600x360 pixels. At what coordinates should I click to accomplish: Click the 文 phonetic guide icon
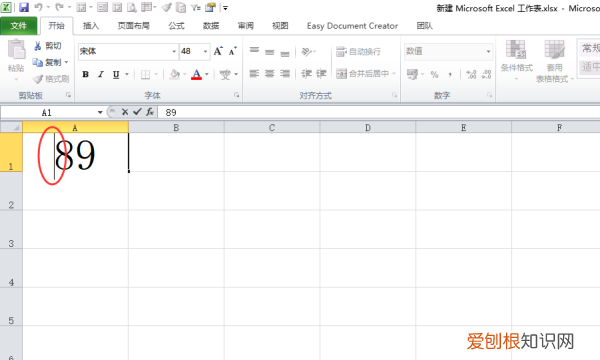click(x=225, y=74)
